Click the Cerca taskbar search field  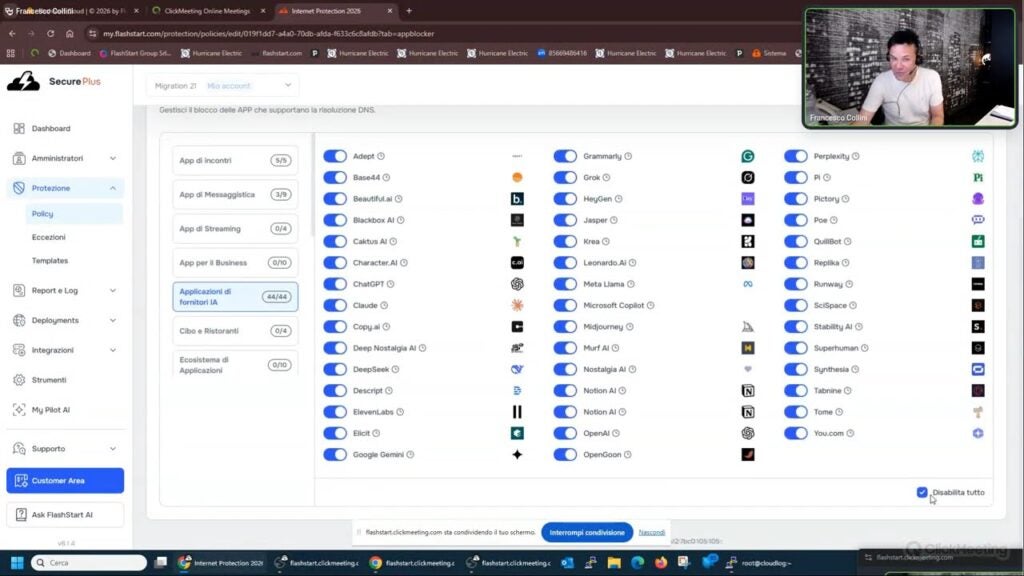click(89, 562)
